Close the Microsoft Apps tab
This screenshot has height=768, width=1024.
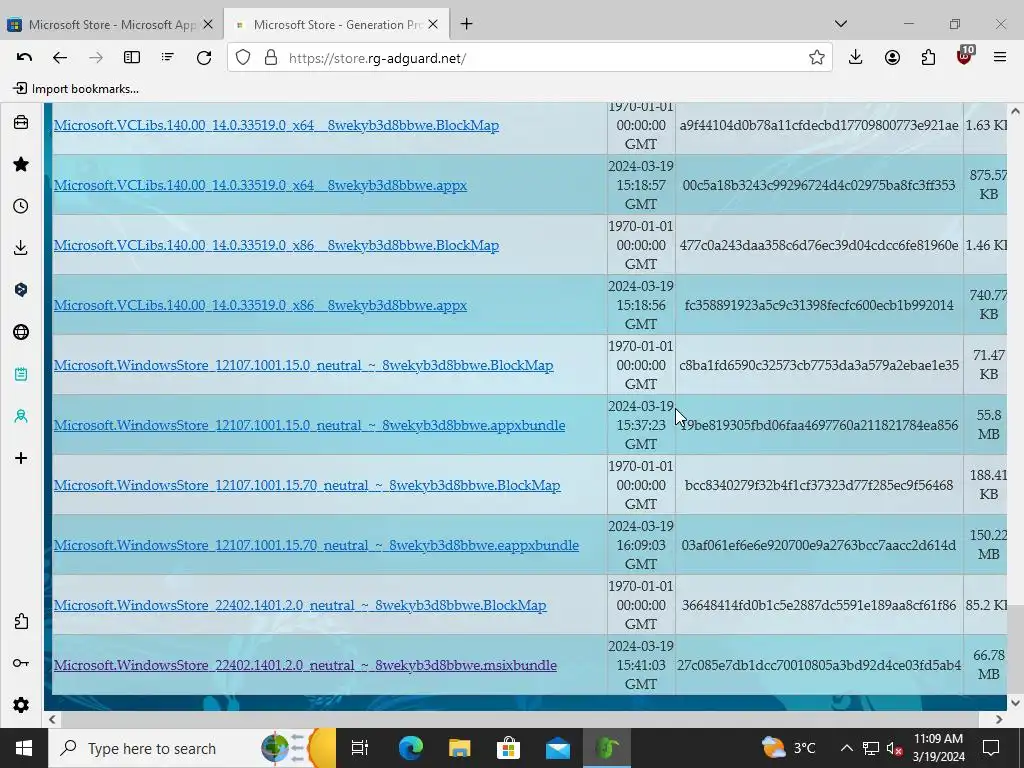208,24
